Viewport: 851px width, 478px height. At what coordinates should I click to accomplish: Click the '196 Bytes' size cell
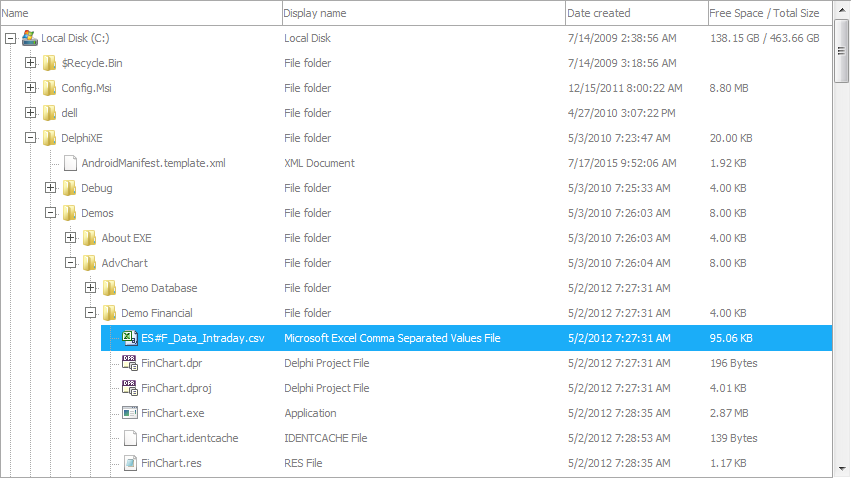(x=734, y=363)
